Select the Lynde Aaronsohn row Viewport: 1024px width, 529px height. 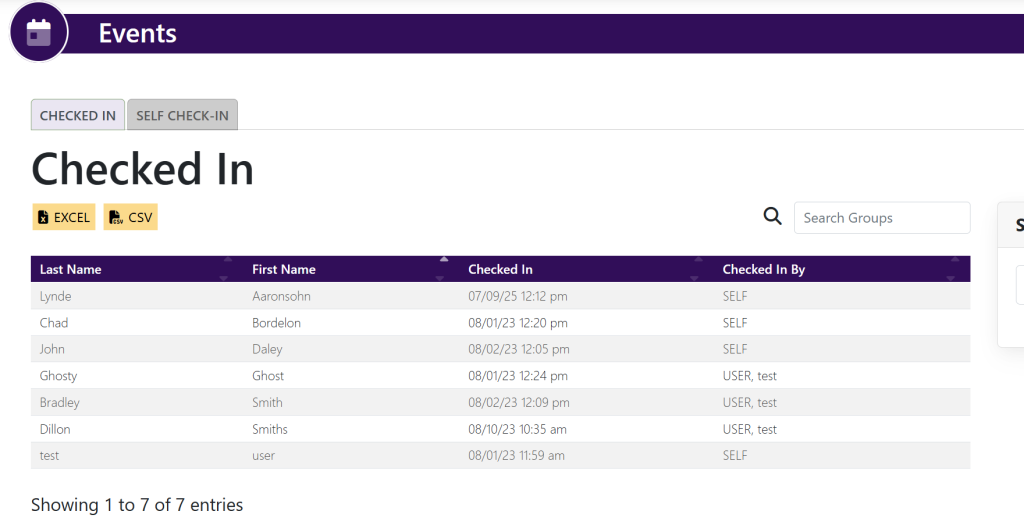pyautogui.click(x=500, y=296)
